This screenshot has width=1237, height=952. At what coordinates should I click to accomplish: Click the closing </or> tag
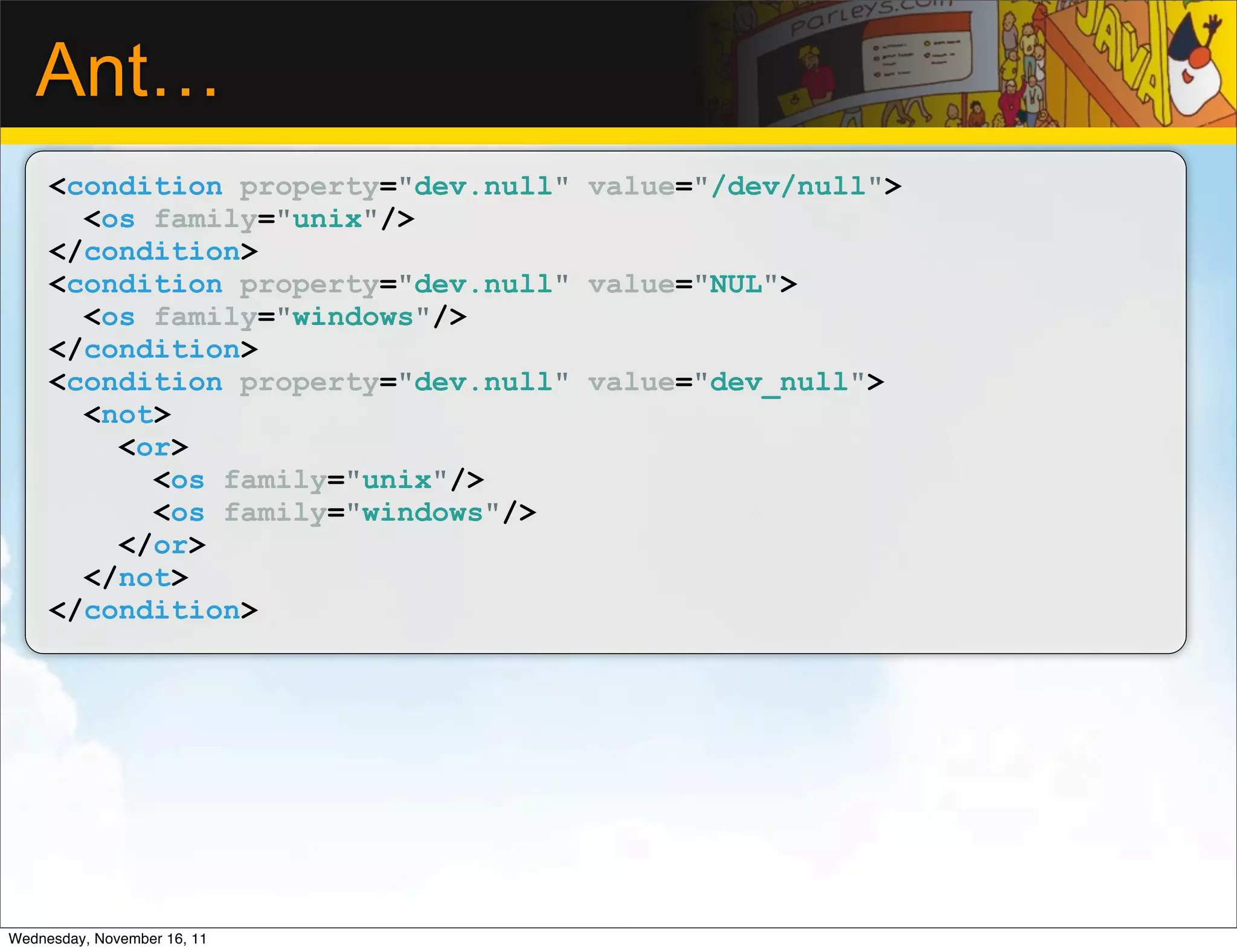(162, 545)
